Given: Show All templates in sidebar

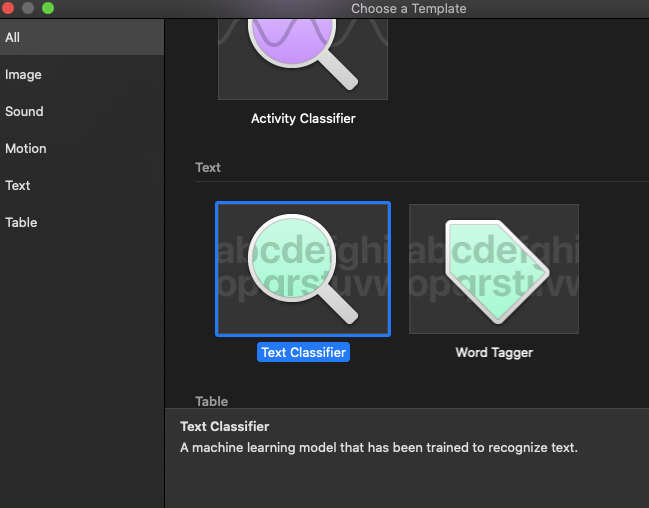Looking at the screenshot, I should coord(82,37).
